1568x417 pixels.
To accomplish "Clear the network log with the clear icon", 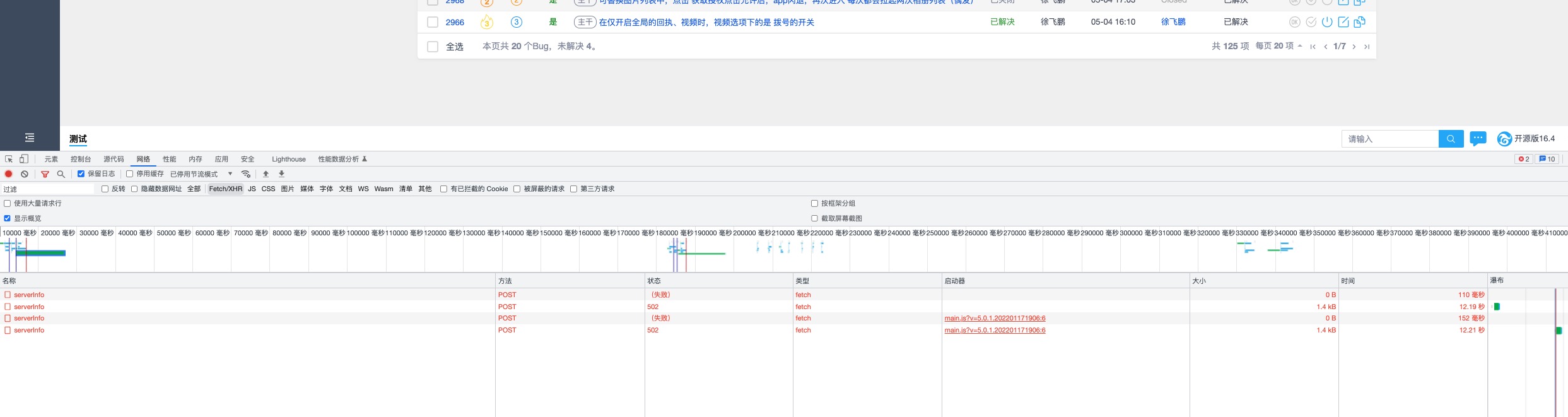I will click(25, 174).
